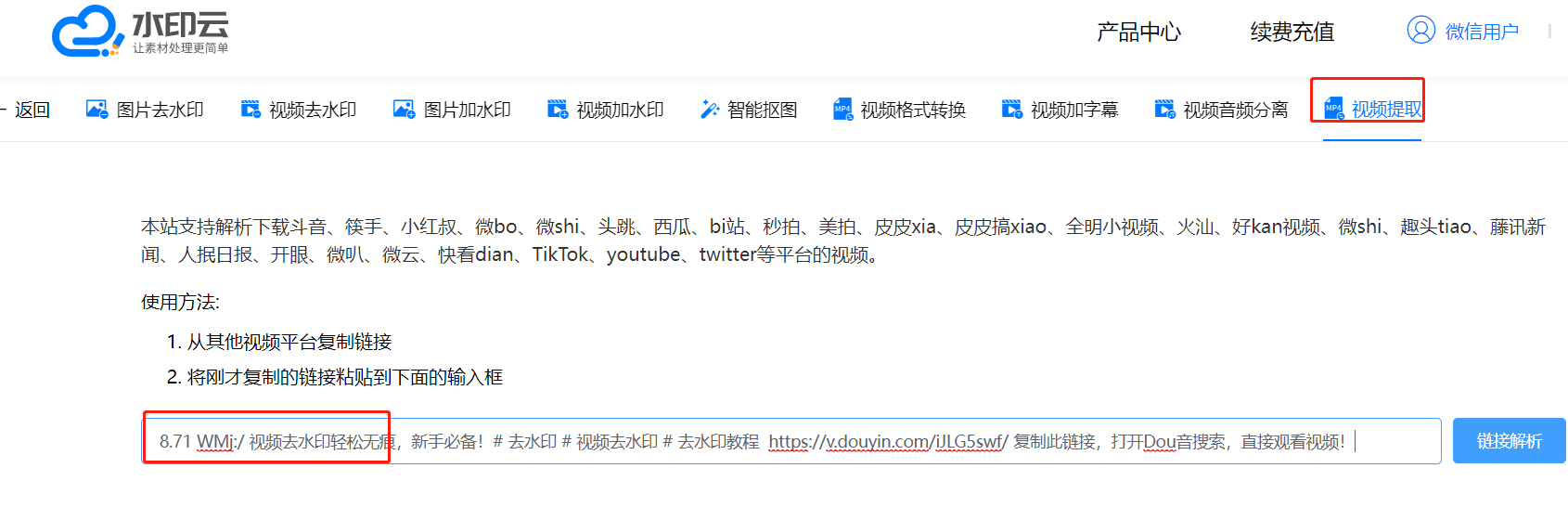Select the 视频格式转换 tab label
The height and width of the screenshot is (520, 1568).
pyautogui.click(x=913, y=110)
